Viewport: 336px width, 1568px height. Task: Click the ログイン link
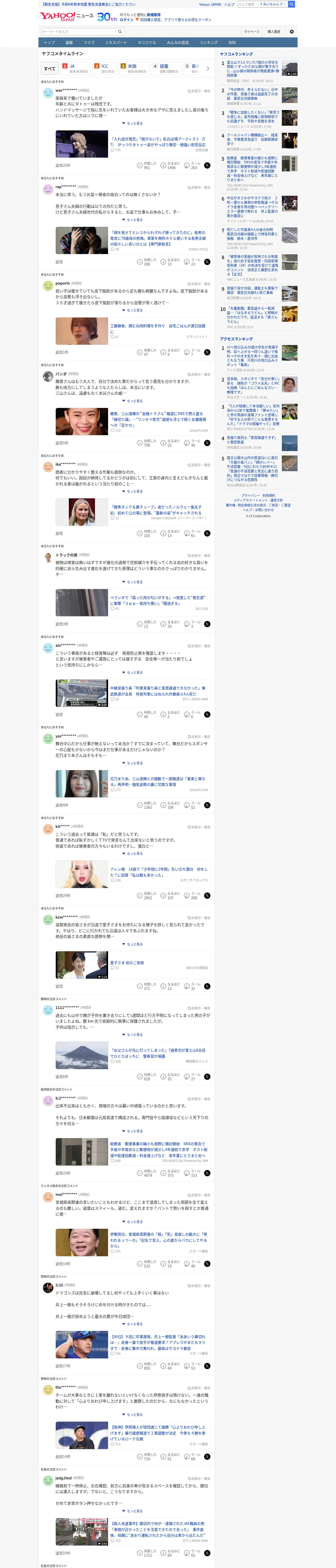127,20
